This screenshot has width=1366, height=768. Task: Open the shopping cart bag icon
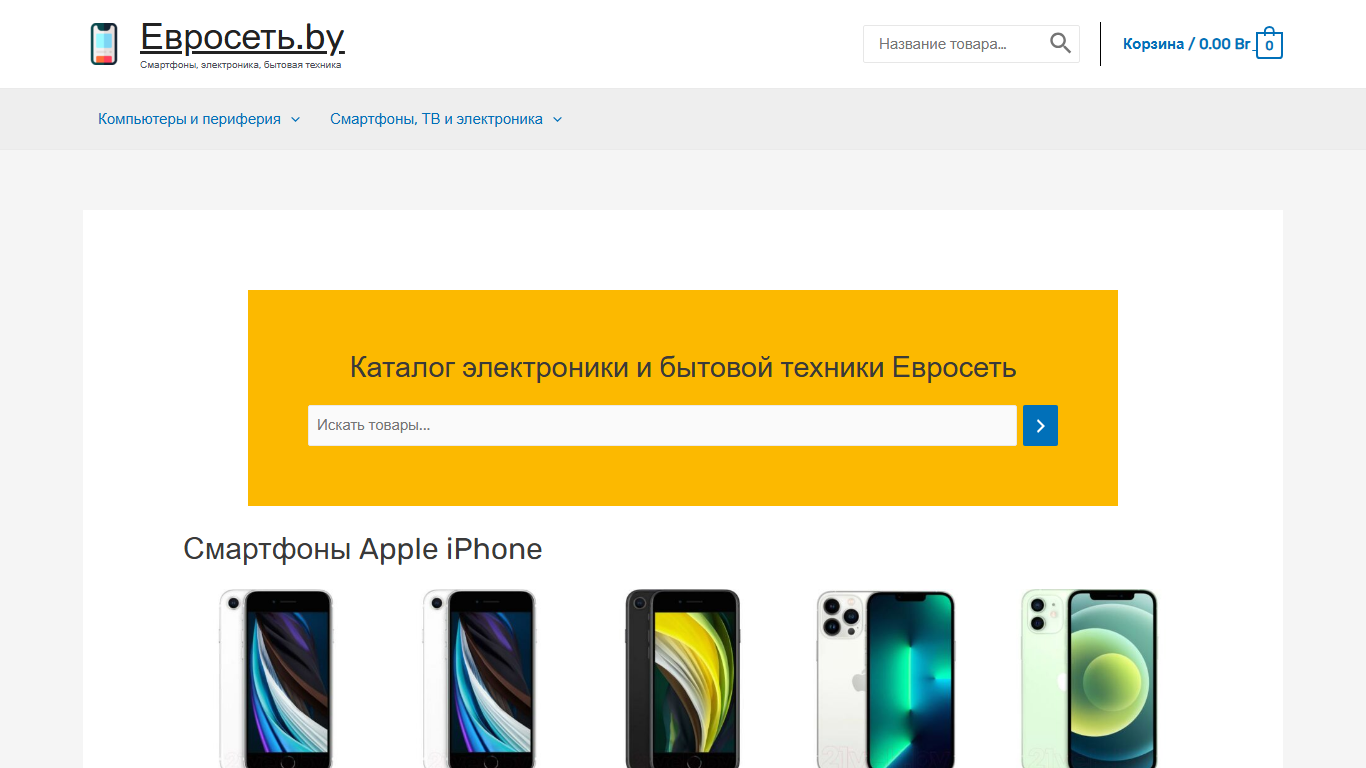[x=1269, y=43]
